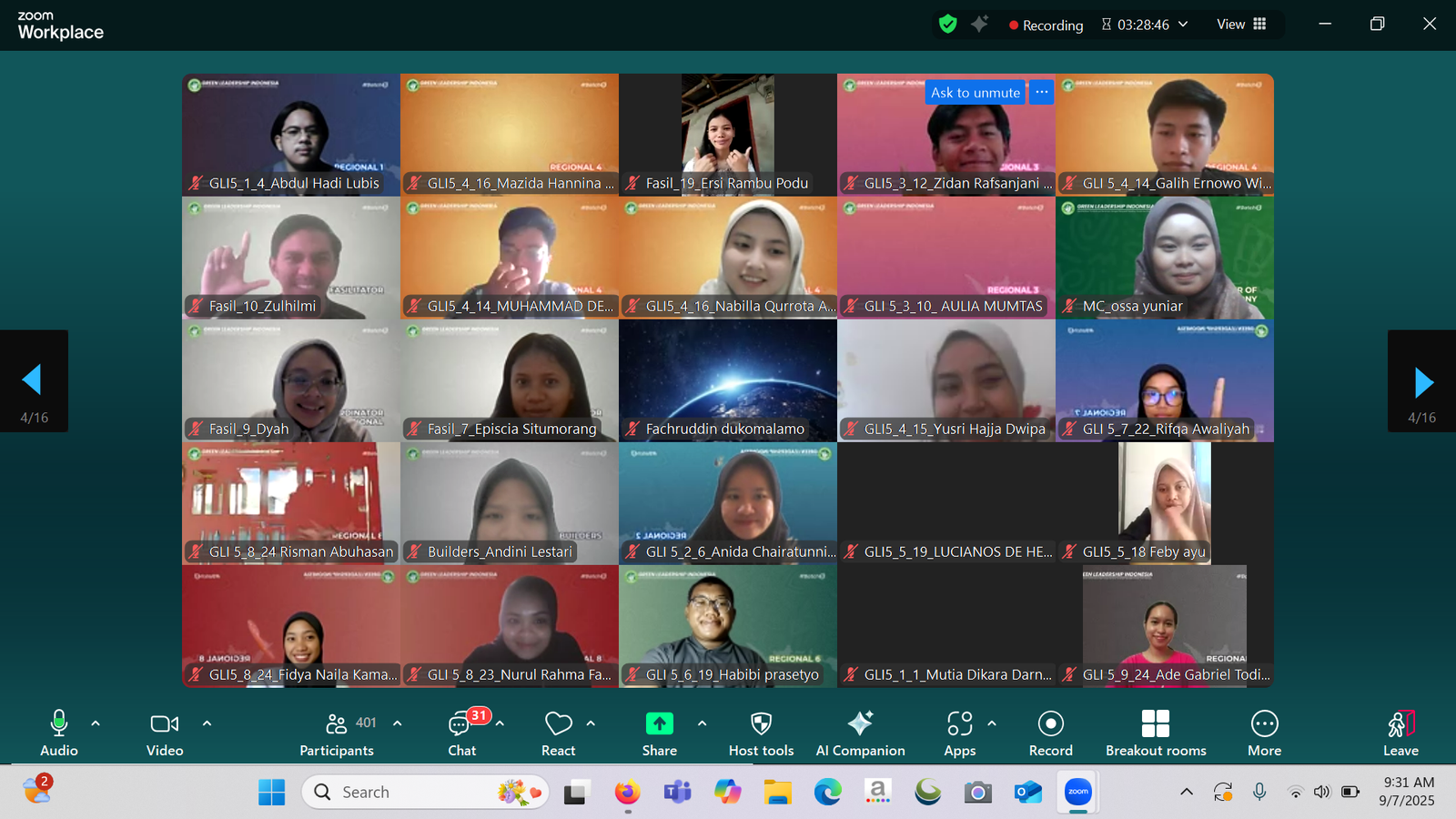Open Breakout rooms
This screenshot has width=1456, height=819.
[x=1155, y=724]
